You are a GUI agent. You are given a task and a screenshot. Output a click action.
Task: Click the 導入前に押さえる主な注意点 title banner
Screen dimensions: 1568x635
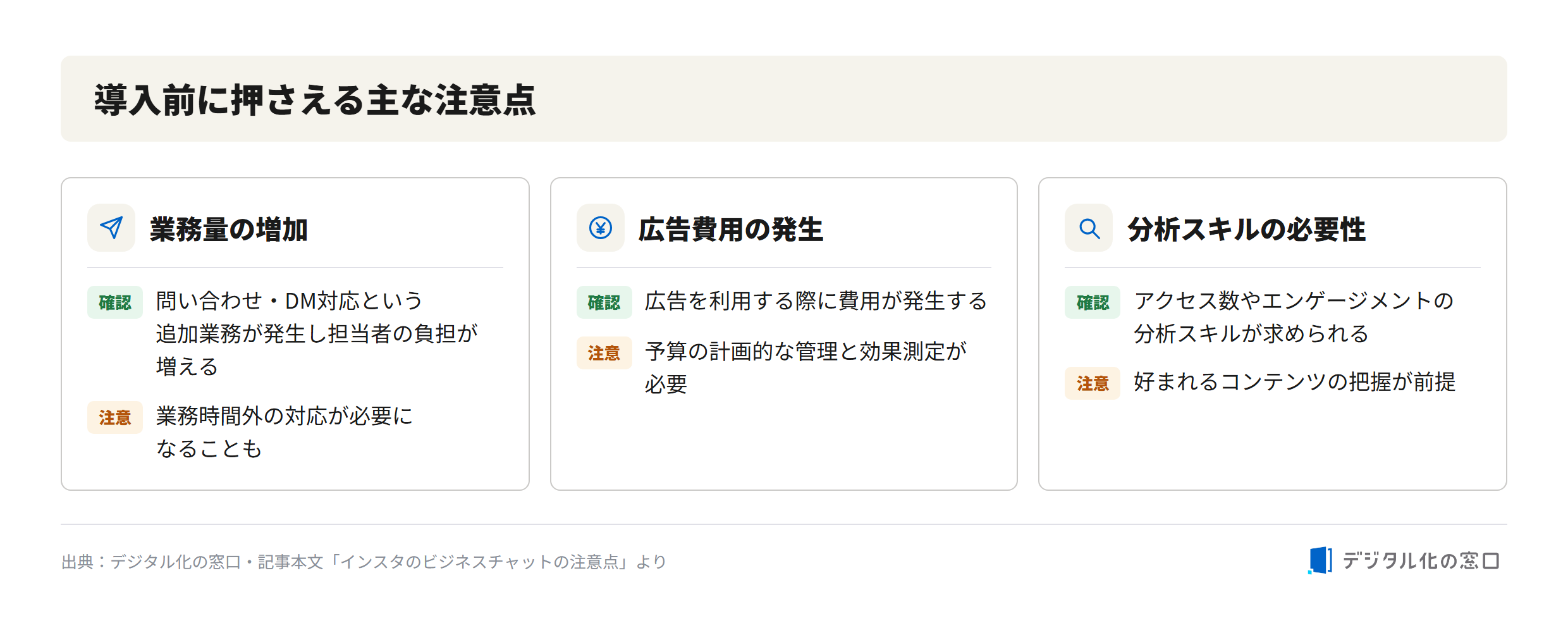click(783, 99)
